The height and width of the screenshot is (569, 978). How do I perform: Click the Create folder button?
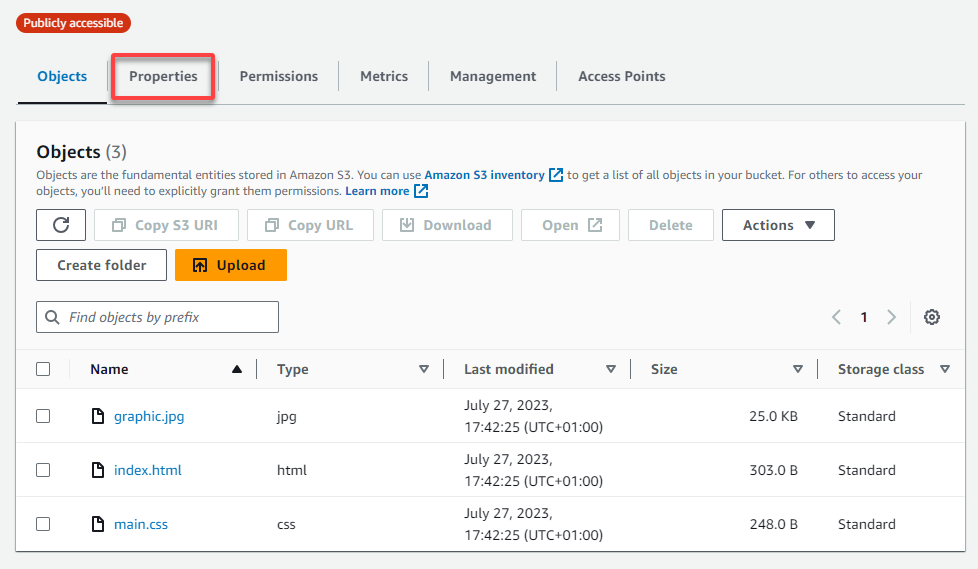click(102, 265)
